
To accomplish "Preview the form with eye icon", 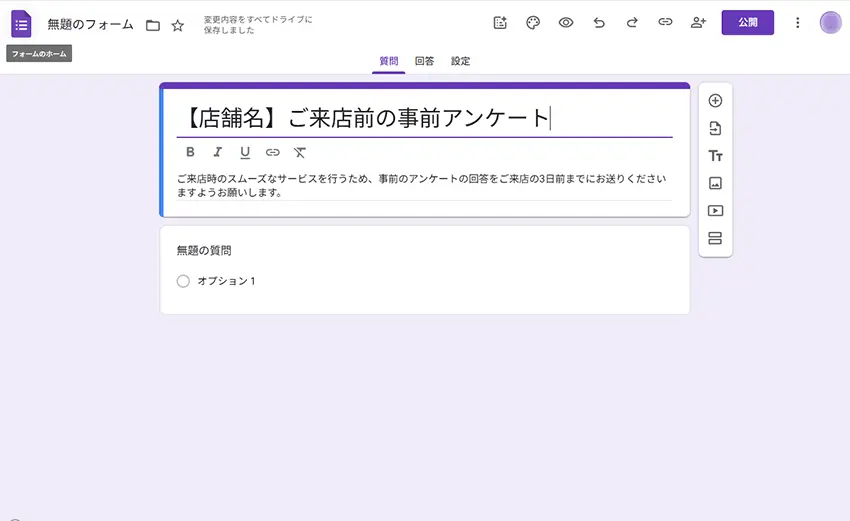I will coord(566,23).
